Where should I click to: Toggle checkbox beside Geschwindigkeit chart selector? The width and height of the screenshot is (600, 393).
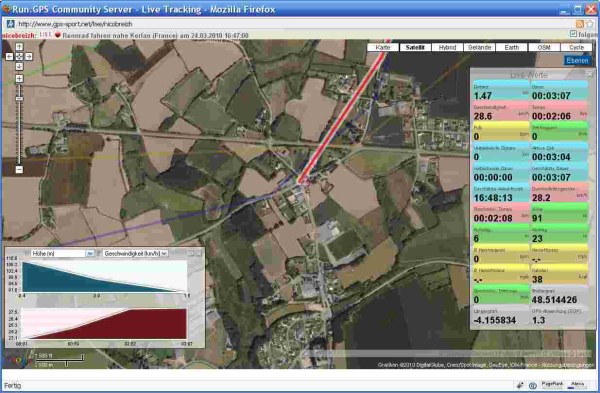tap(98, 253)
